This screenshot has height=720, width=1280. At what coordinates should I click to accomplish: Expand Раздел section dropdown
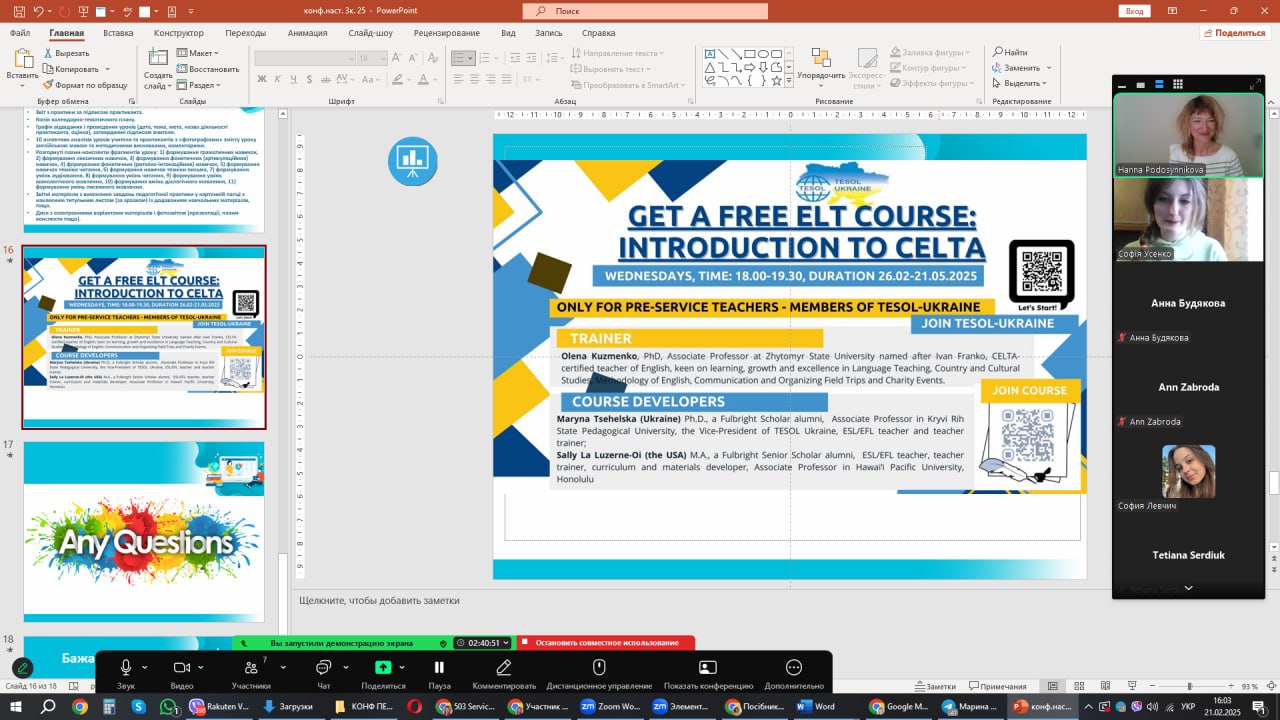199,85
